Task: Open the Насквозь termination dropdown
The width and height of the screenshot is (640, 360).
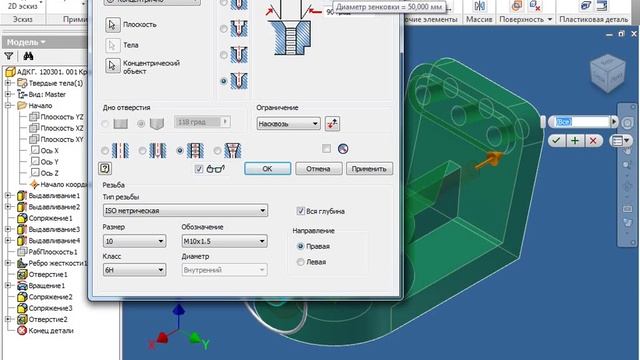Action: [x=288, y=123]
